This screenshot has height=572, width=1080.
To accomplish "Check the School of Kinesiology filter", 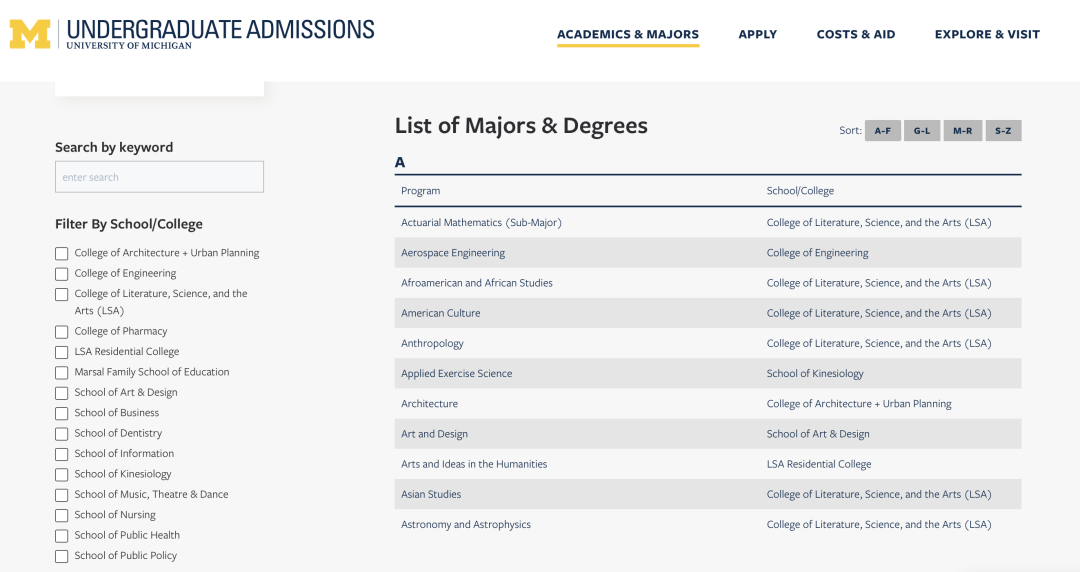I will coord(62,474).
